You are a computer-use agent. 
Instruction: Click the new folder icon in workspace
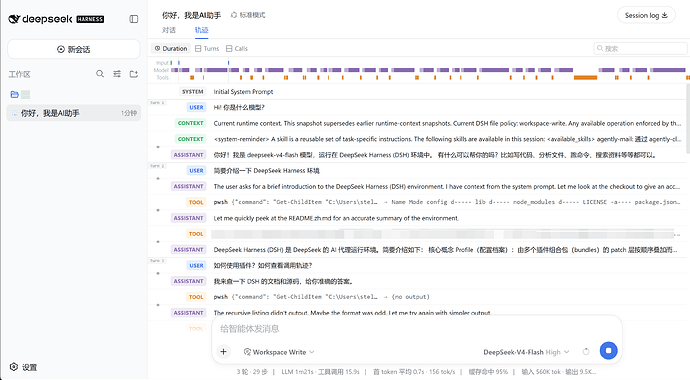[x=134, y=74]
